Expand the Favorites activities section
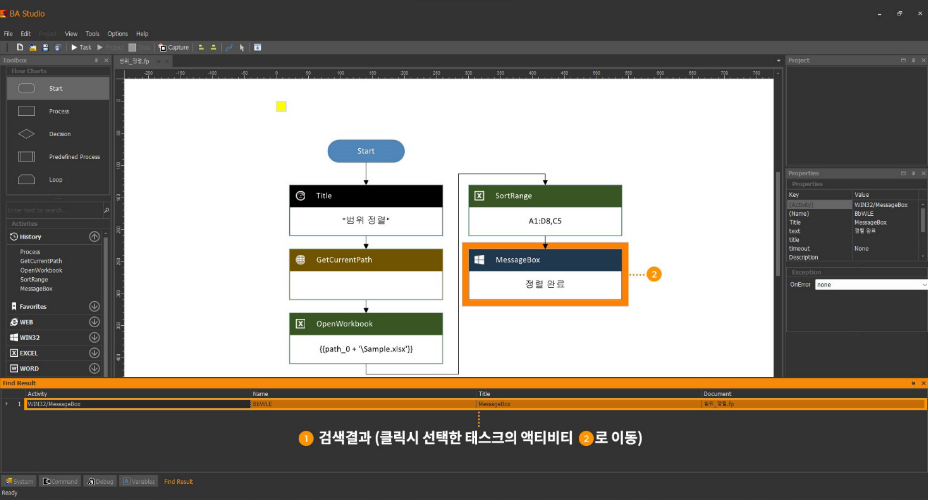 (x=94, y=307)
